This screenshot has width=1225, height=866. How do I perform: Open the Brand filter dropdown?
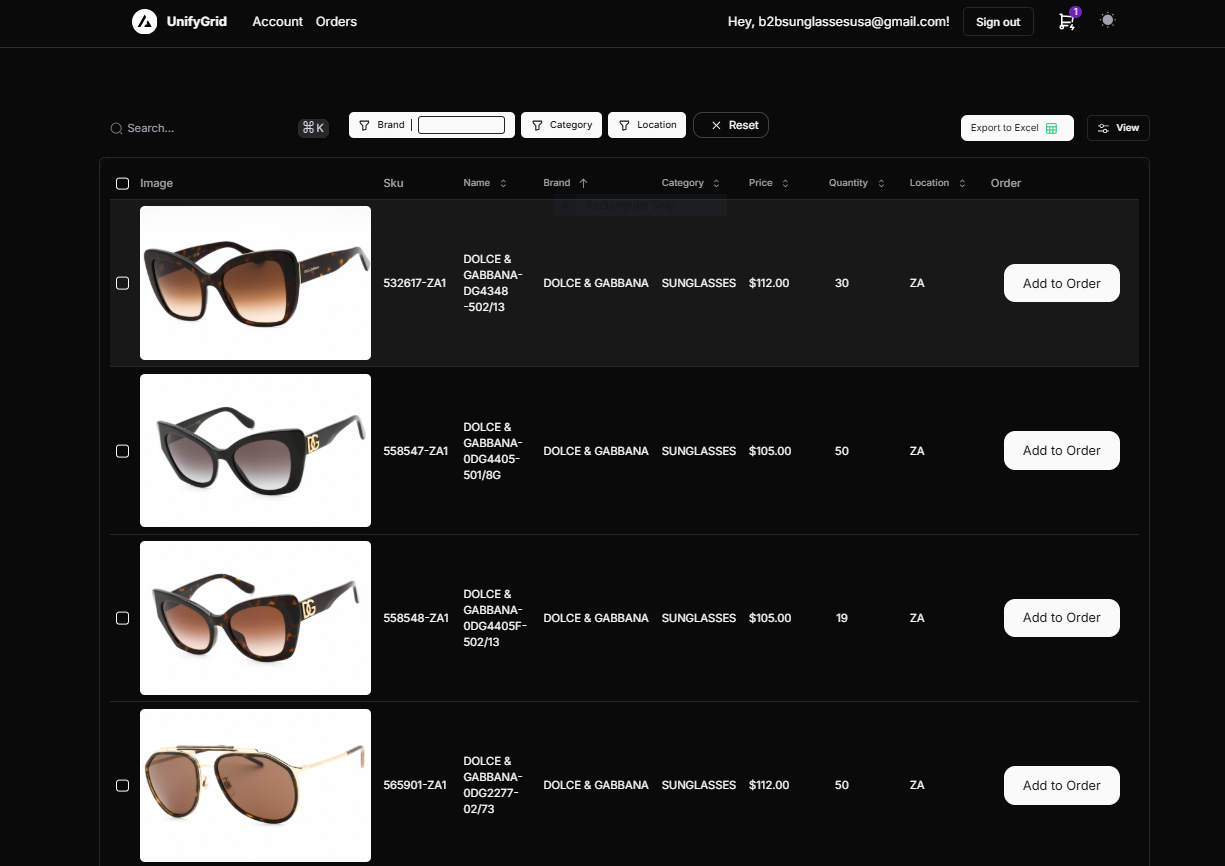point(381,125)
